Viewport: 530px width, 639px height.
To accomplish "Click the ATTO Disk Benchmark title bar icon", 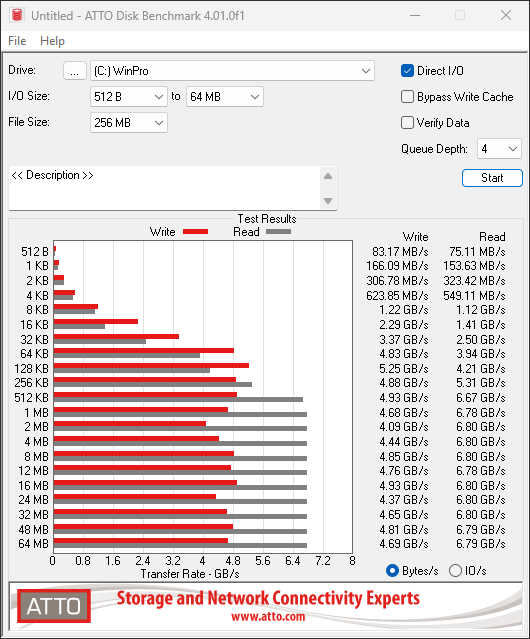I will pyautogui.click(x=17, y=15).
